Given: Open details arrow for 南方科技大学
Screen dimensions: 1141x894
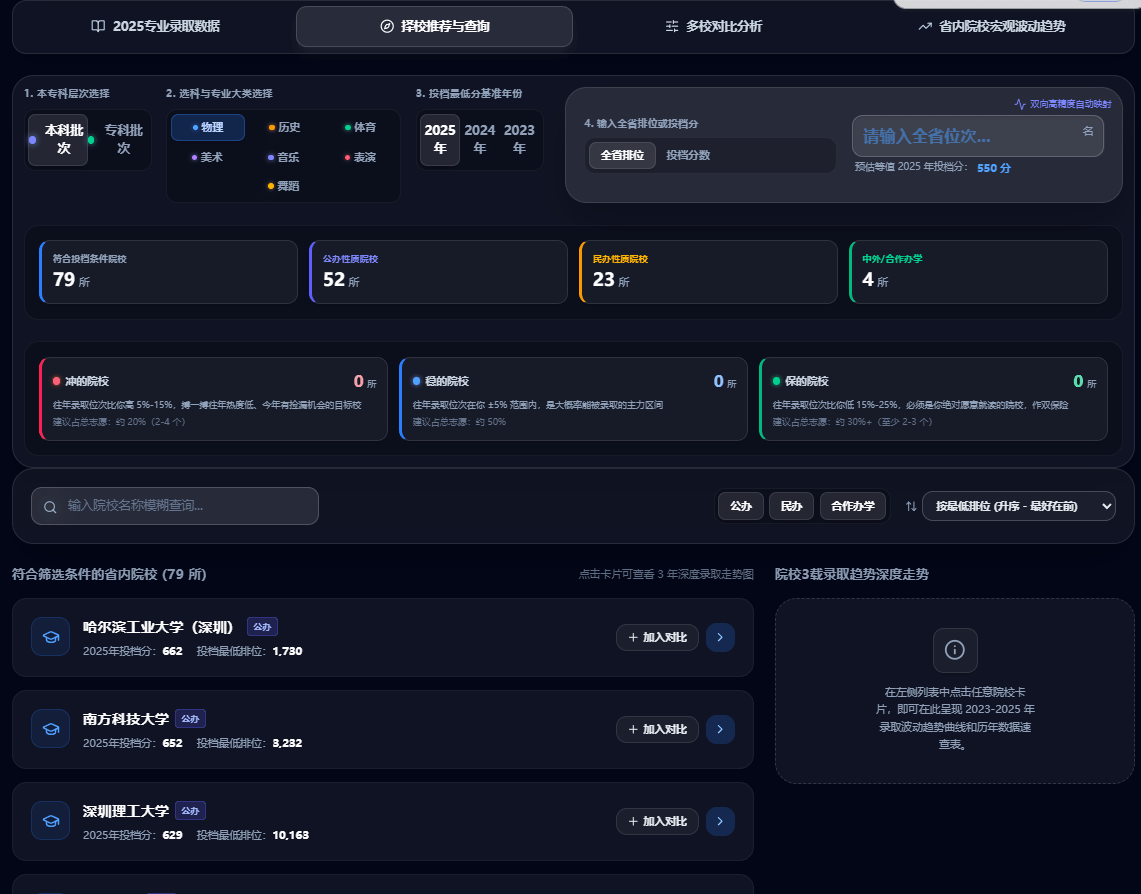Looking at the screenshot, I should (x=720, y=729).
